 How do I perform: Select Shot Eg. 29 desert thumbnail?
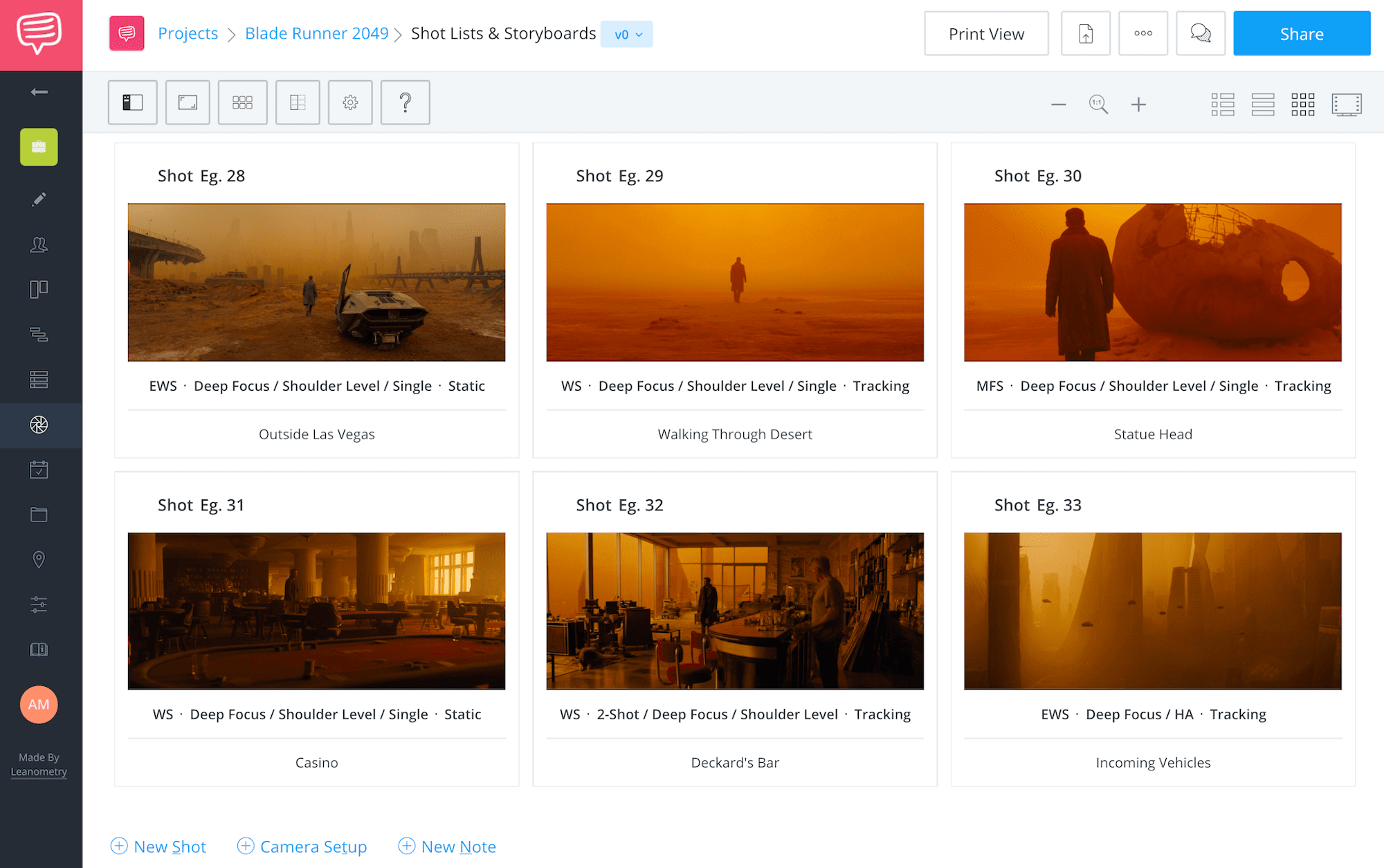735,282
